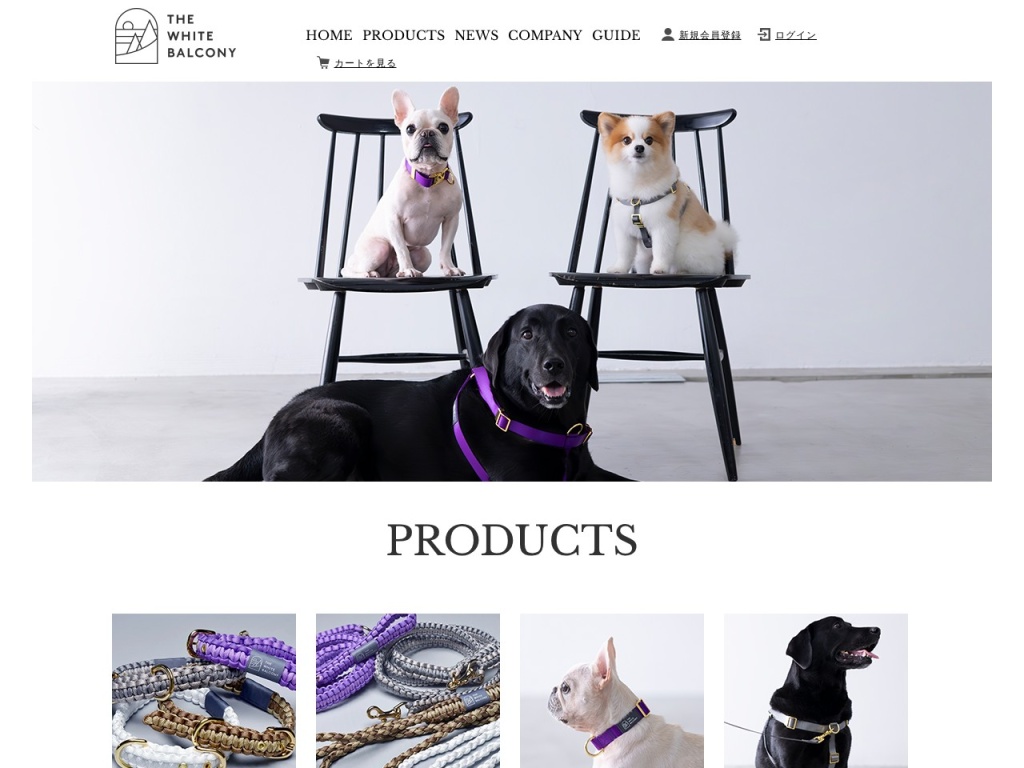This screenshot has height=768, width=1024.
Task: Click the 新規会員登録 link
Action: click(x=710, y=35)
